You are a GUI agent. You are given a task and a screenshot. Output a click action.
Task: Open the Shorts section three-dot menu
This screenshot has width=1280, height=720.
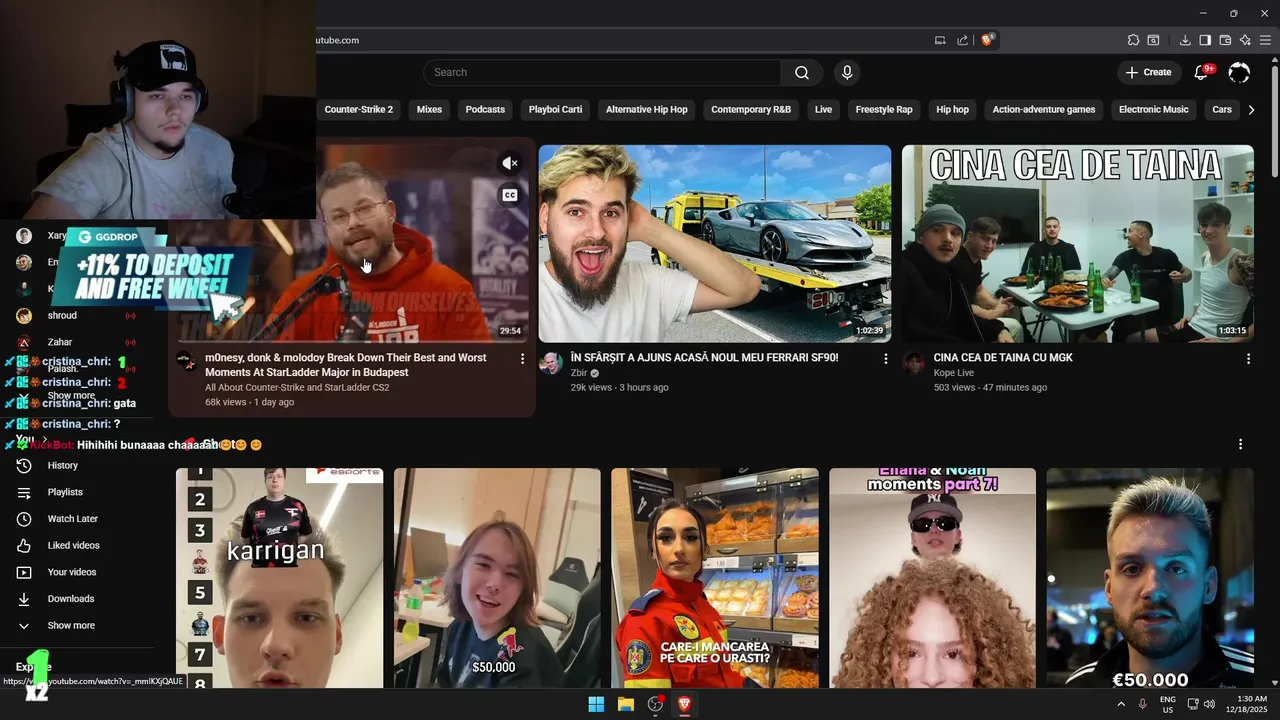(x=1240, y=444)
